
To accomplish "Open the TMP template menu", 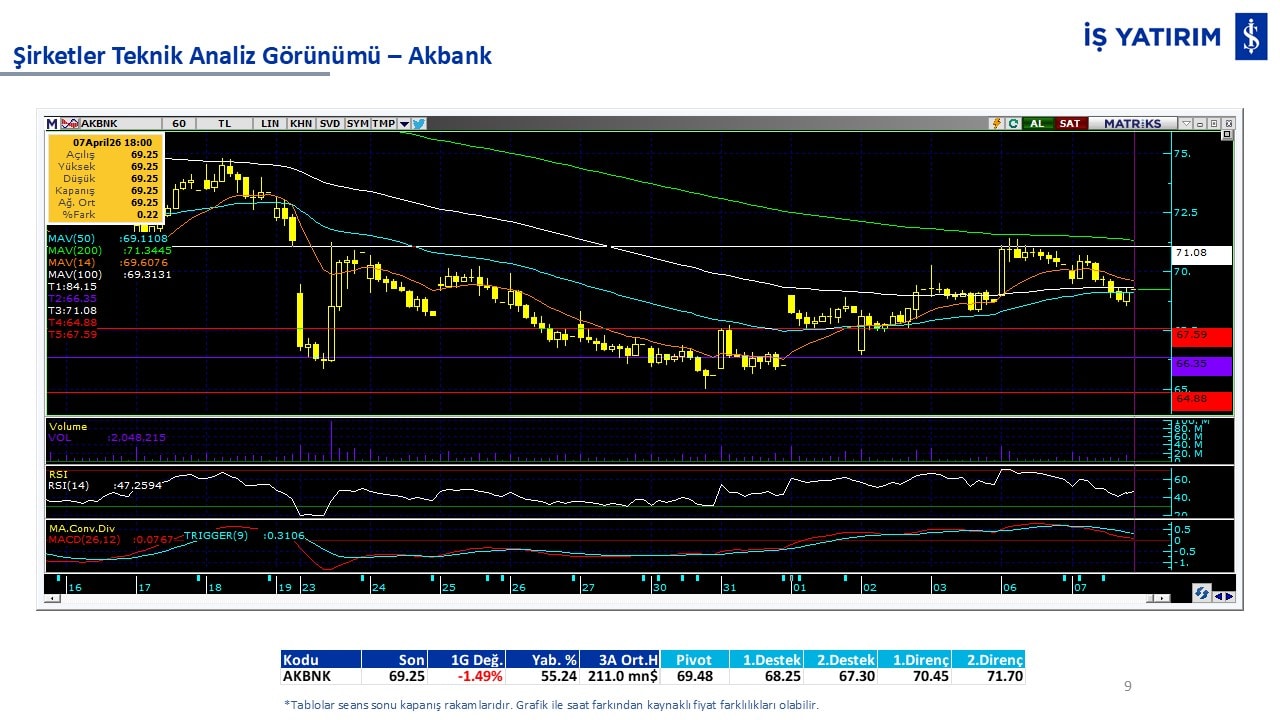I will pos(383,124).
